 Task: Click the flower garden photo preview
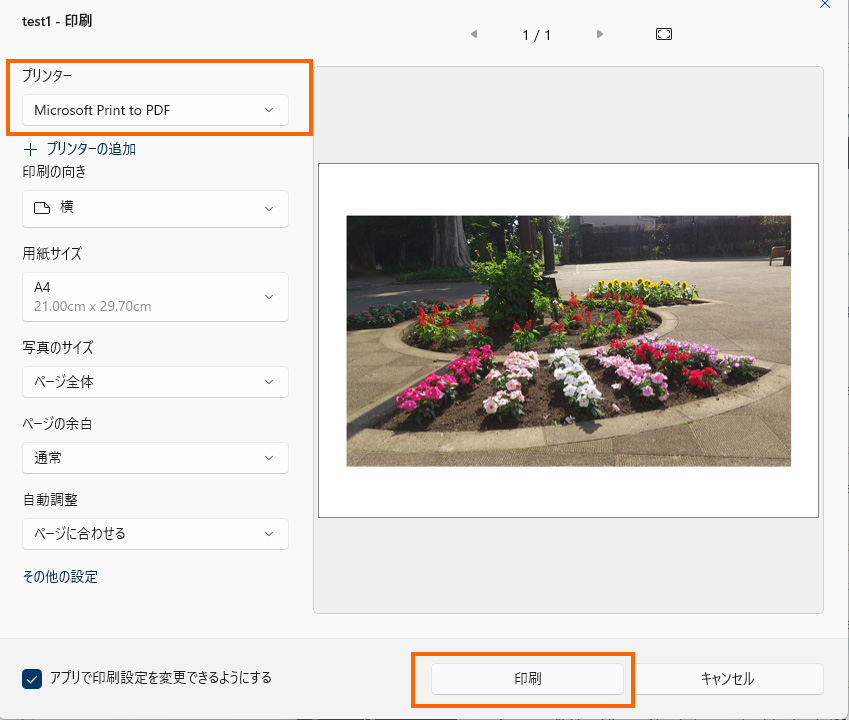coord(568,341)
